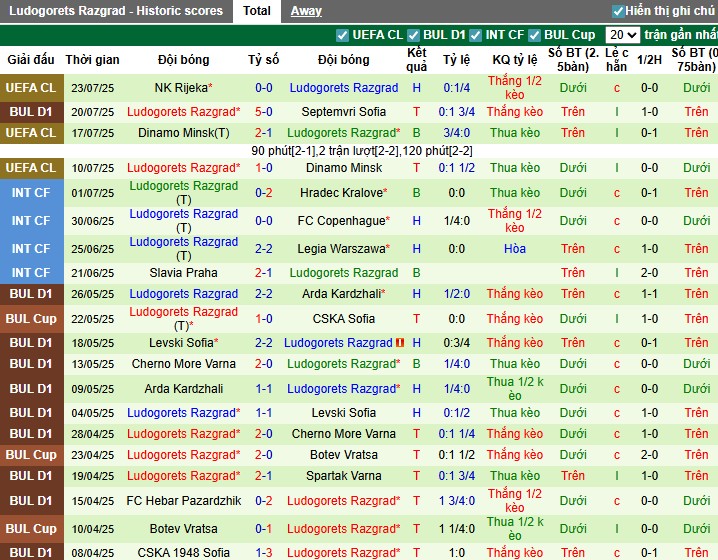Open Hradec Kralove team link

point(343,193)
